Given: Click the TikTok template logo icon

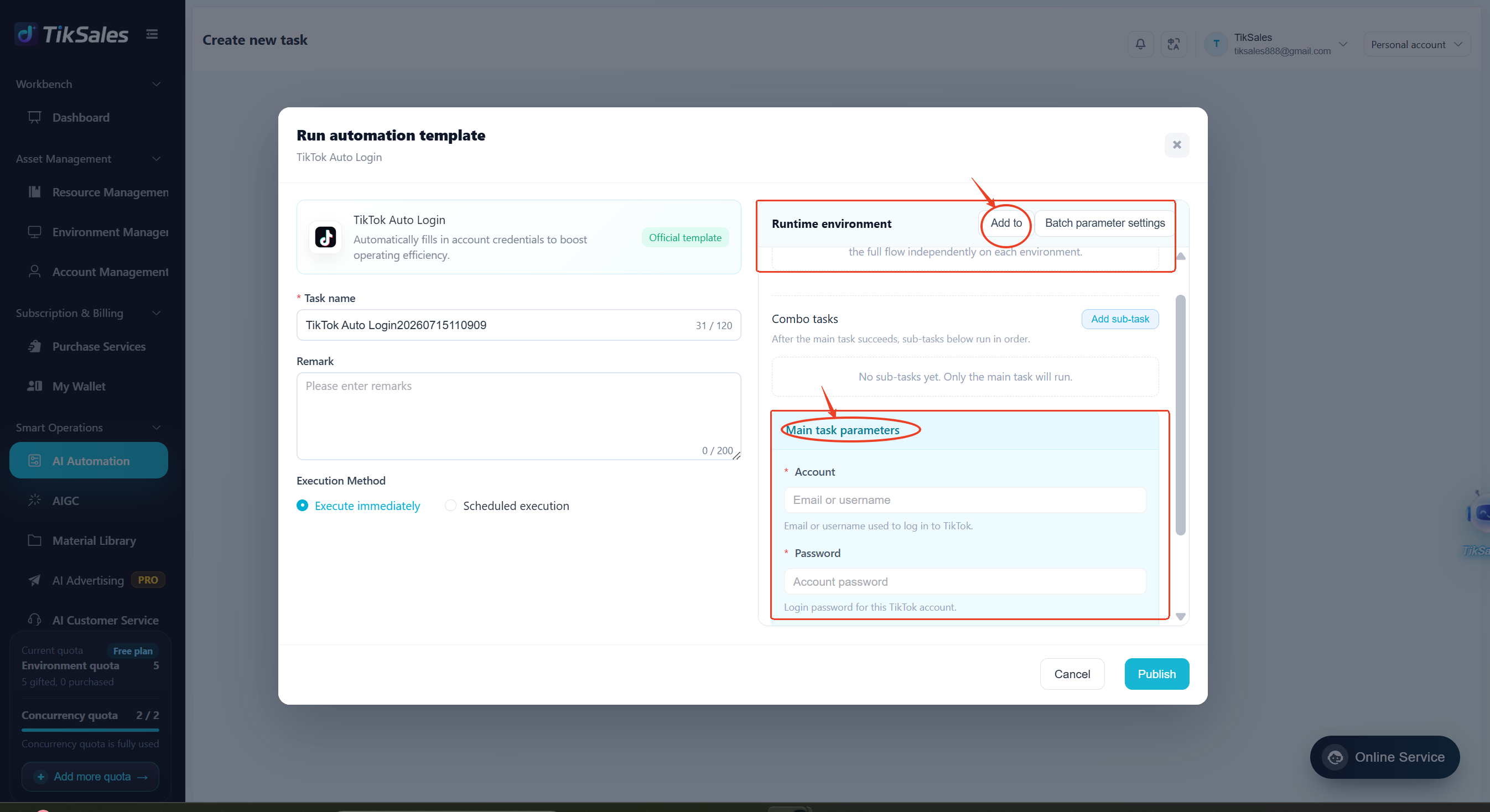Looking at the screenshot, I should 326,237.
